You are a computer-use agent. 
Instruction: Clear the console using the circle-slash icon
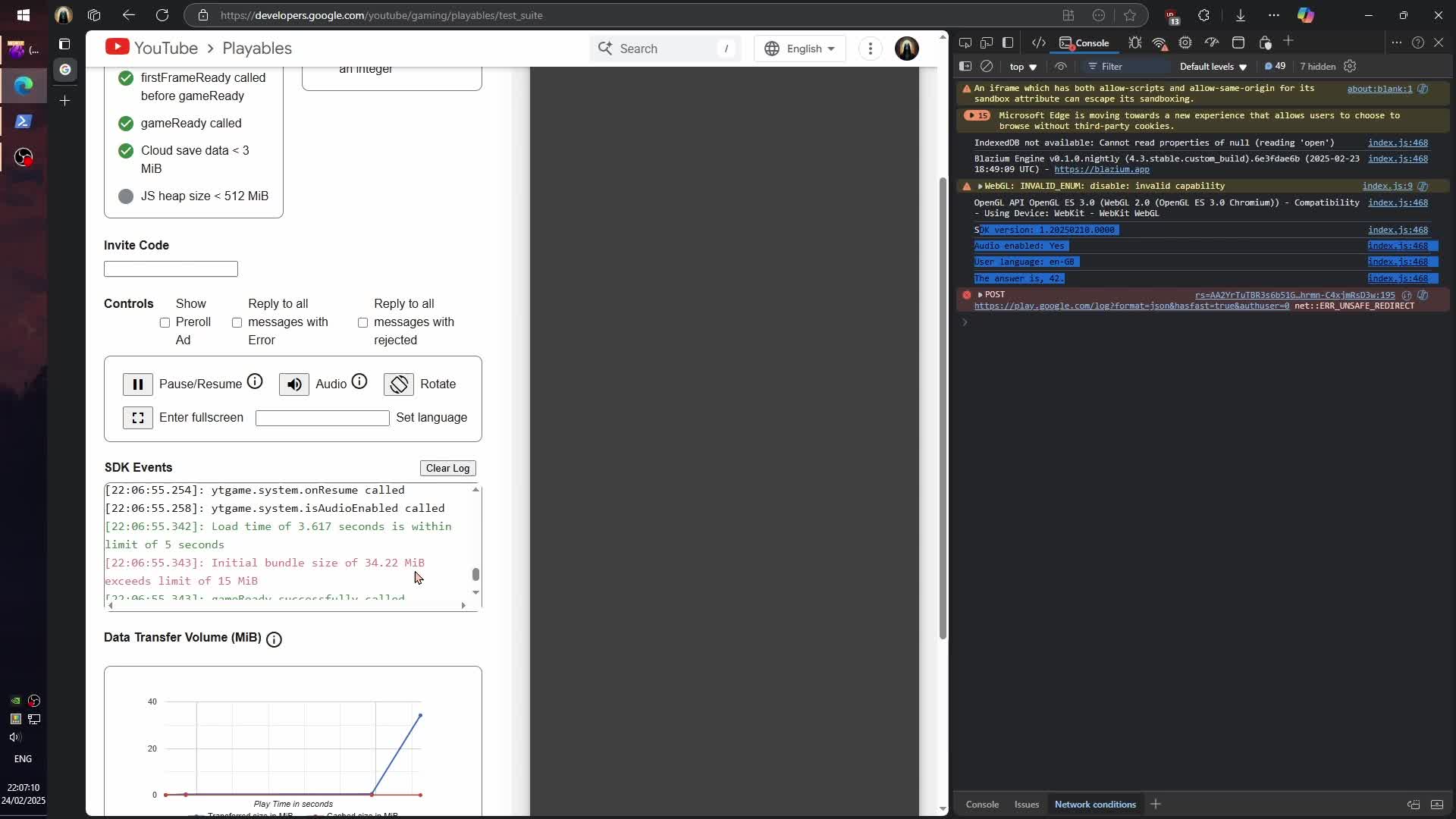(x=987, y=67)
